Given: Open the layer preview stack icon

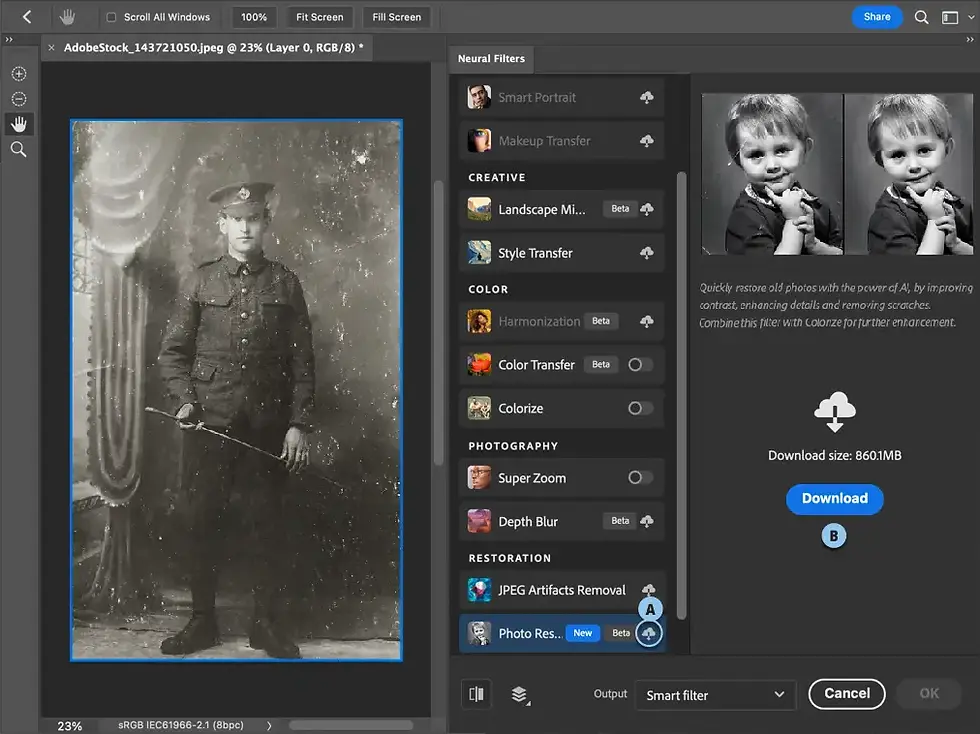Looking at the screenshot, I should pos(519,694).
